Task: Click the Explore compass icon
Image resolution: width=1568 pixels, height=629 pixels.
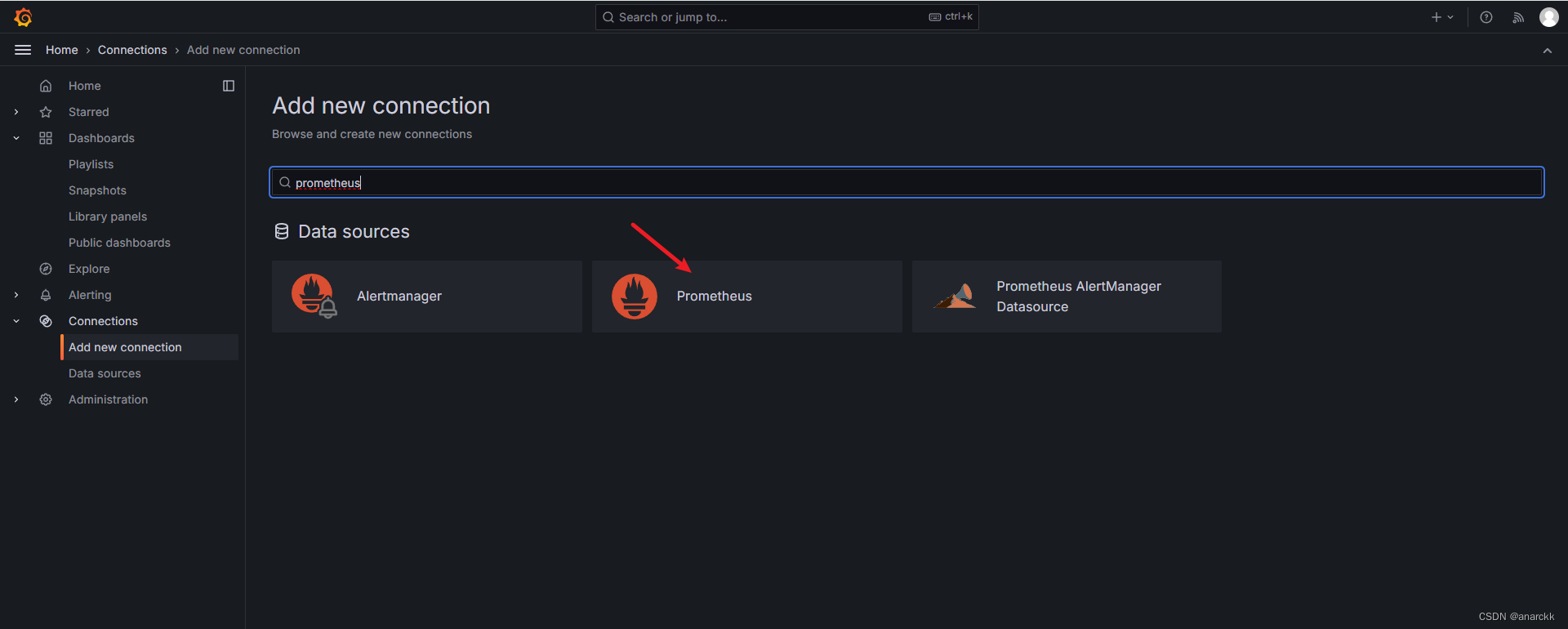Action: (x=46, y=269)
